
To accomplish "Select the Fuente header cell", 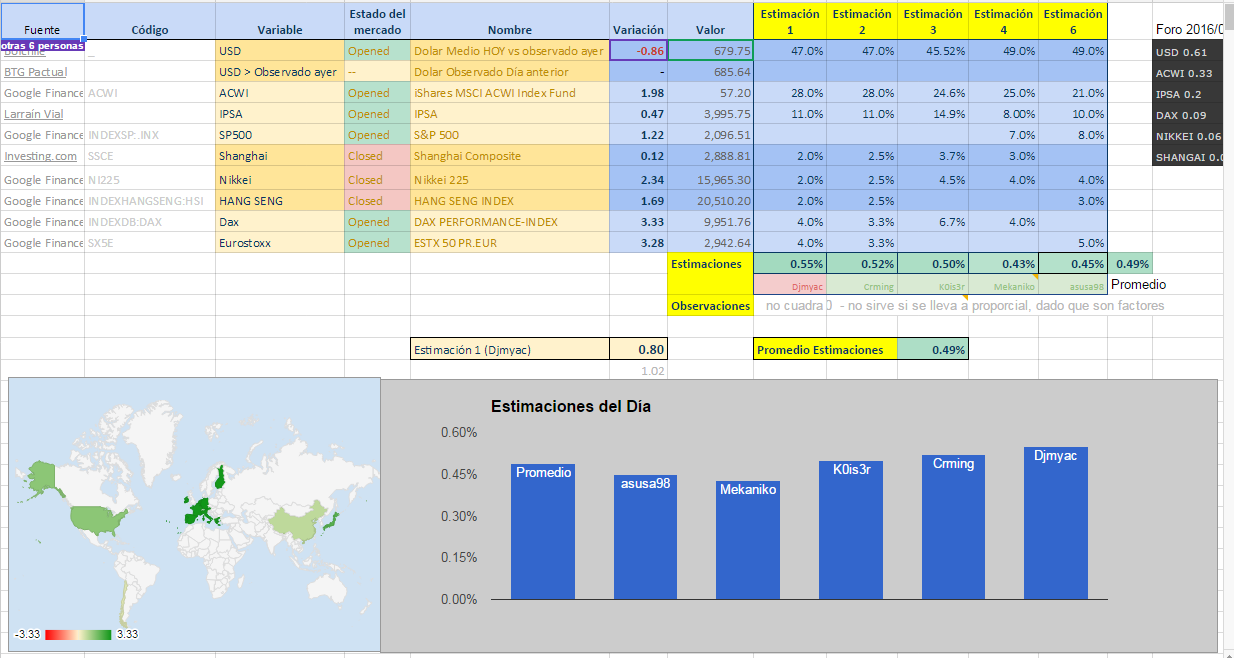I will [x=42, y=30].
